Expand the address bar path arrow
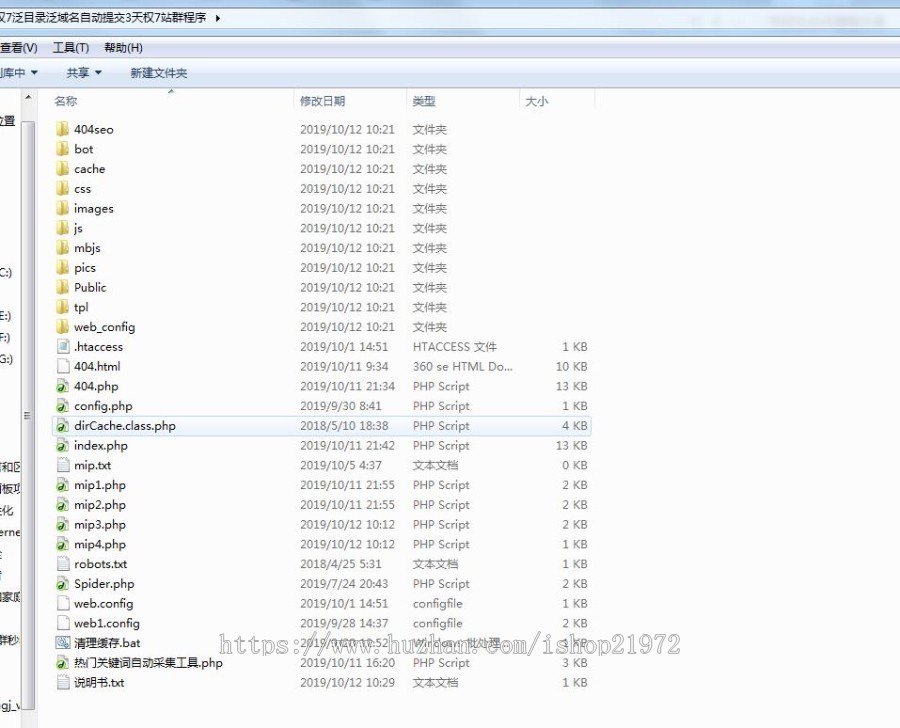The width and height of the screenshot is (900, 728). tap(218, 18)
